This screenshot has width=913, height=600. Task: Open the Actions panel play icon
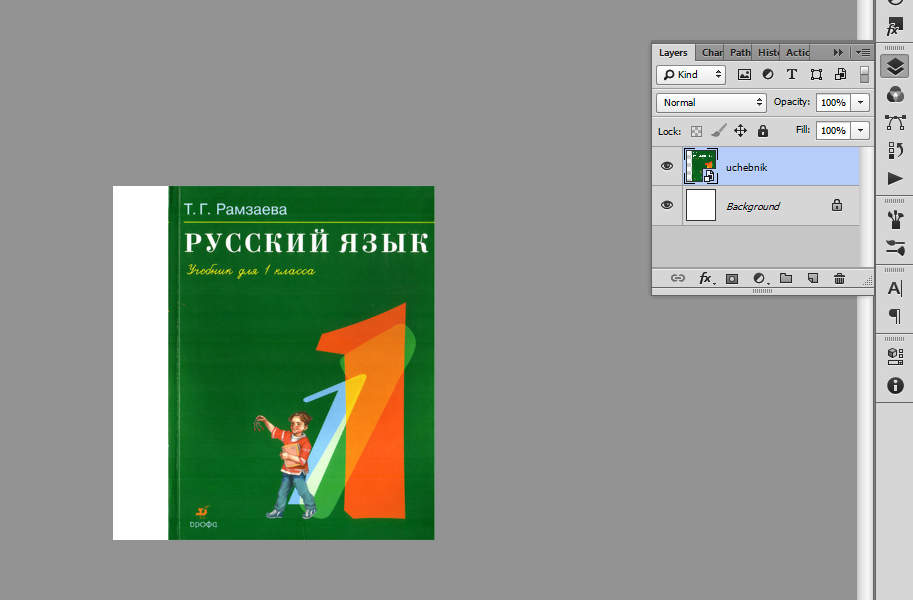[895, 178]
